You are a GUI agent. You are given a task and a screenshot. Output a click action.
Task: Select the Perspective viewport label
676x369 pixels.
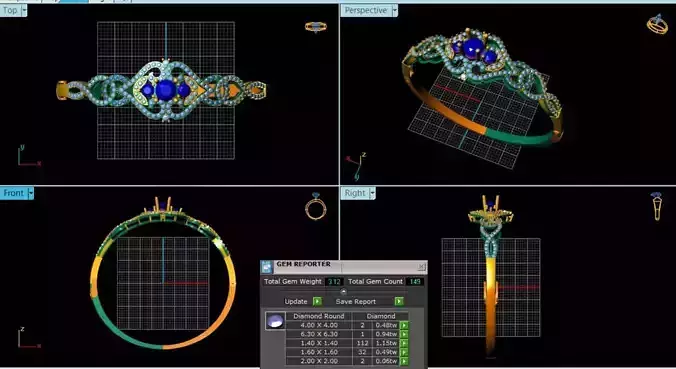[x=366, y=10]
